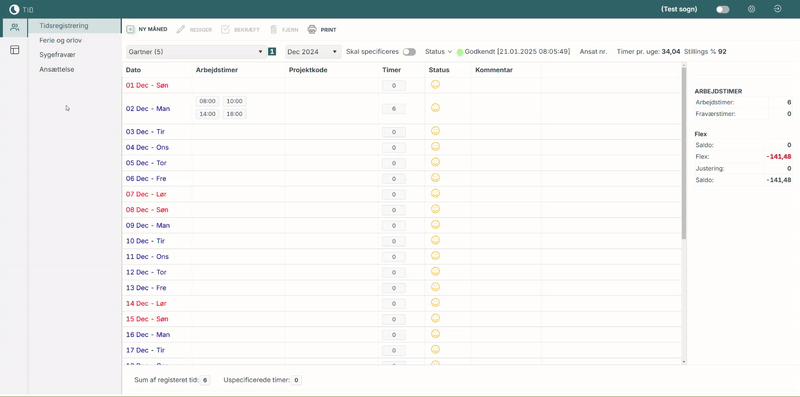Click the smiley status for 12 Dec
The width and height of the screenshot is (800, 397).
(x=435, y=271)
